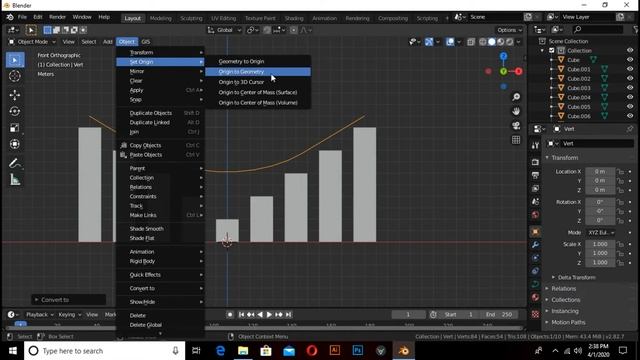Open File Explorer from taskbar
This screenshot has width=640, height=360.
(243, 351)
